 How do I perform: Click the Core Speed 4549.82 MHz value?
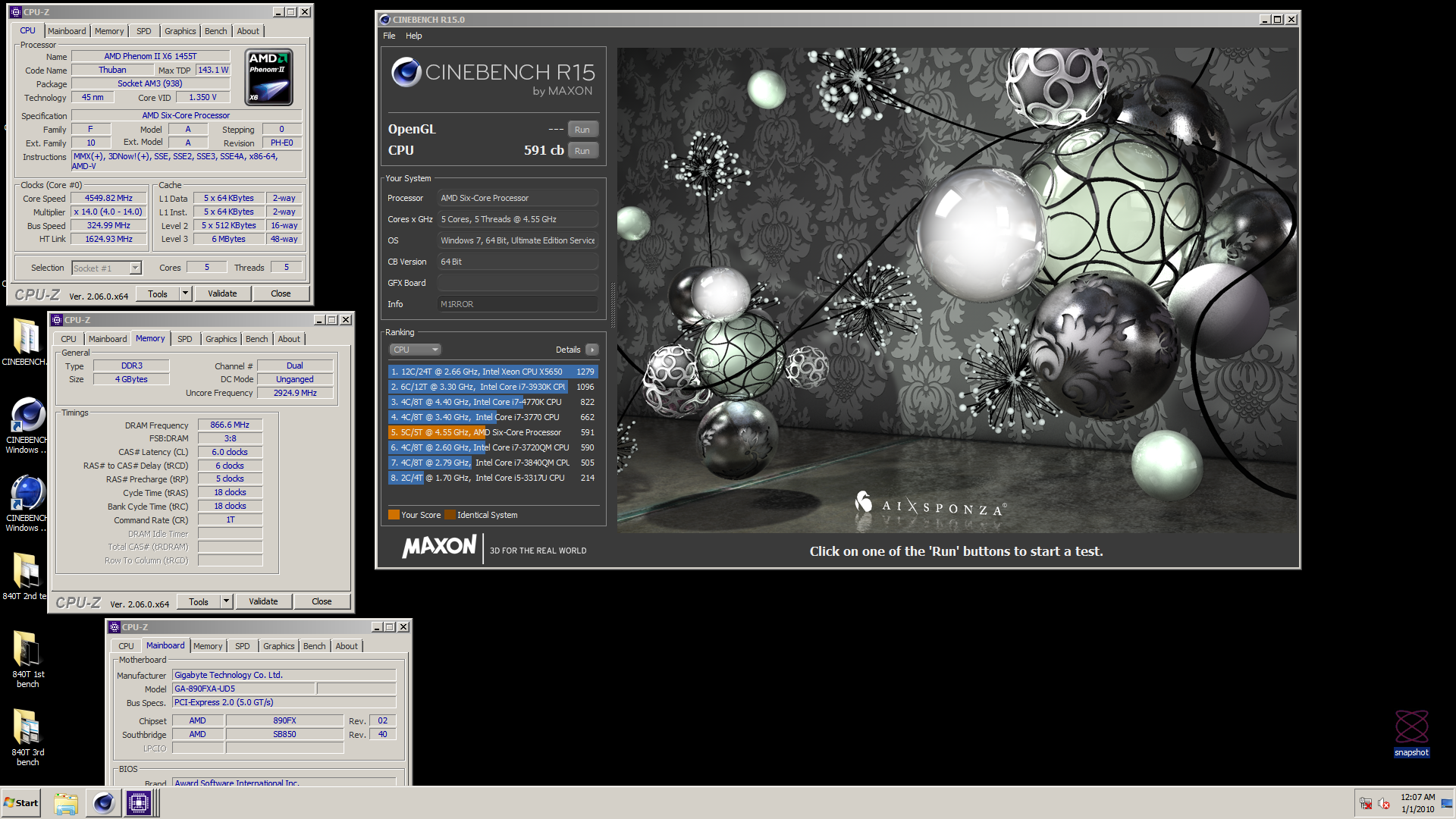click(x=108, y=198)
